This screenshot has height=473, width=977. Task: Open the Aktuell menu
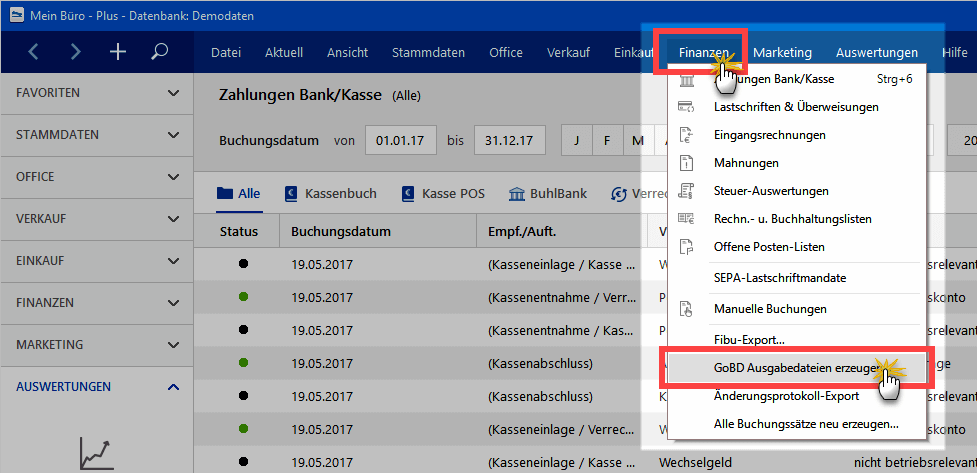pyautogui.click(x=284, y=52)
